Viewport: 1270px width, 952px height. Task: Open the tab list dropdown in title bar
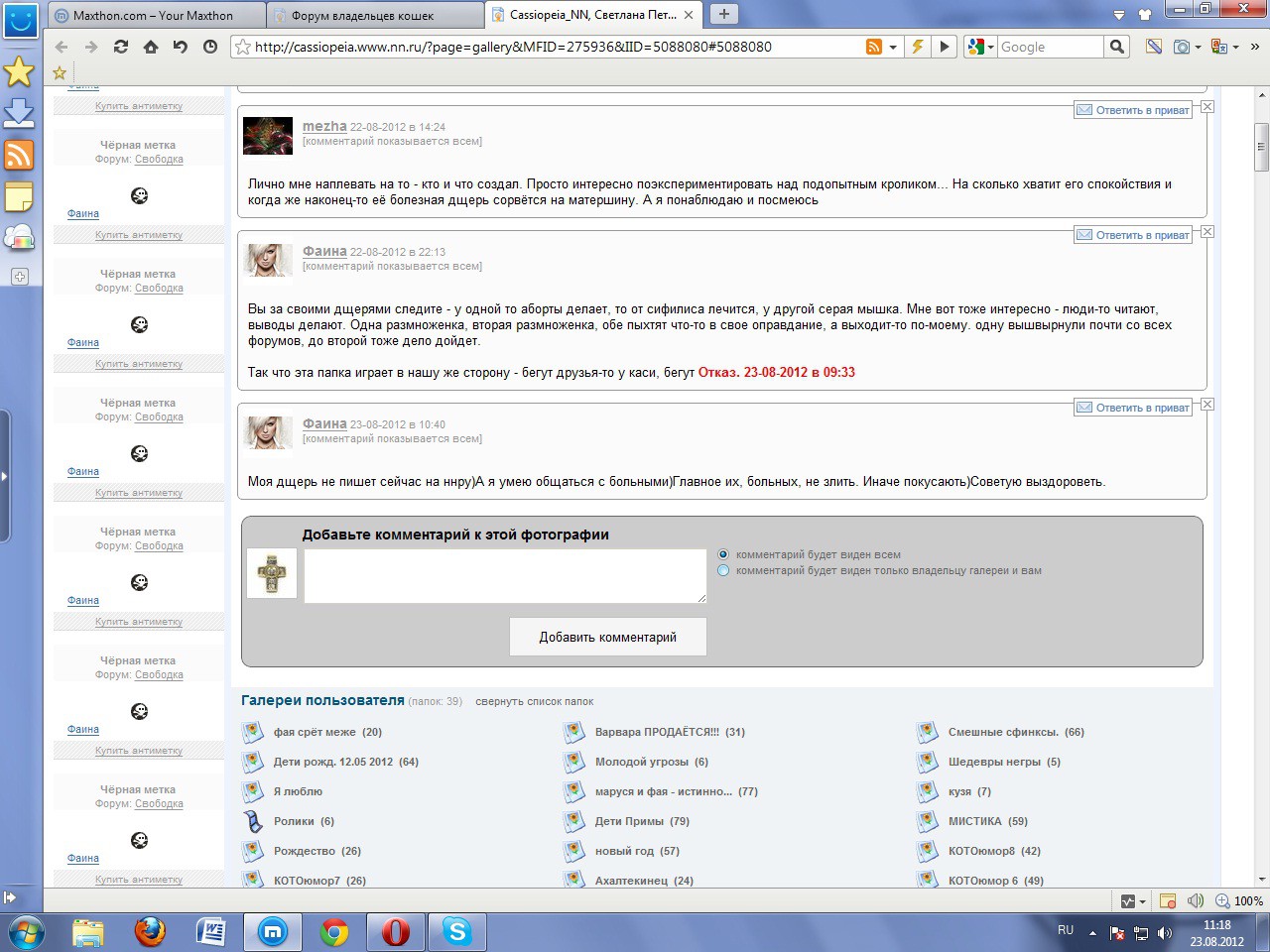tap(1119, 15)
